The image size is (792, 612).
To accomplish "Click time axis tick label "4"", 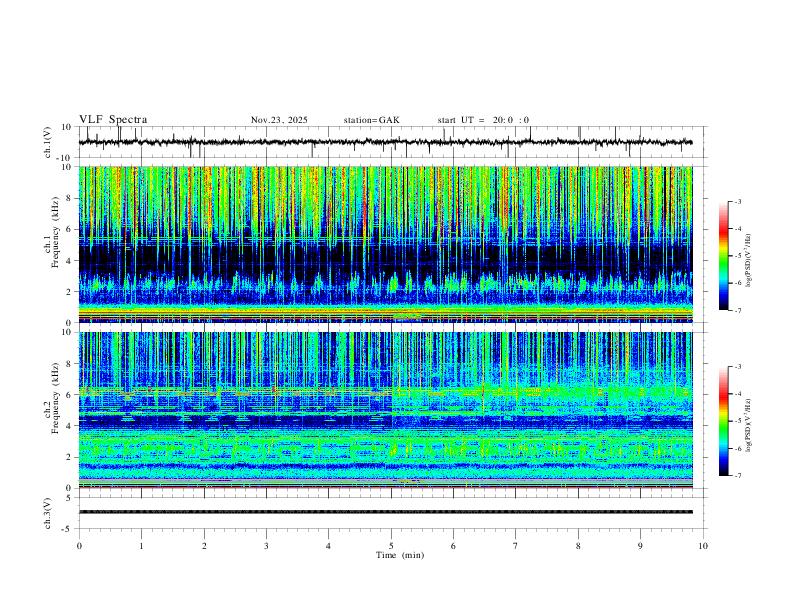I will tap(328, 546).
